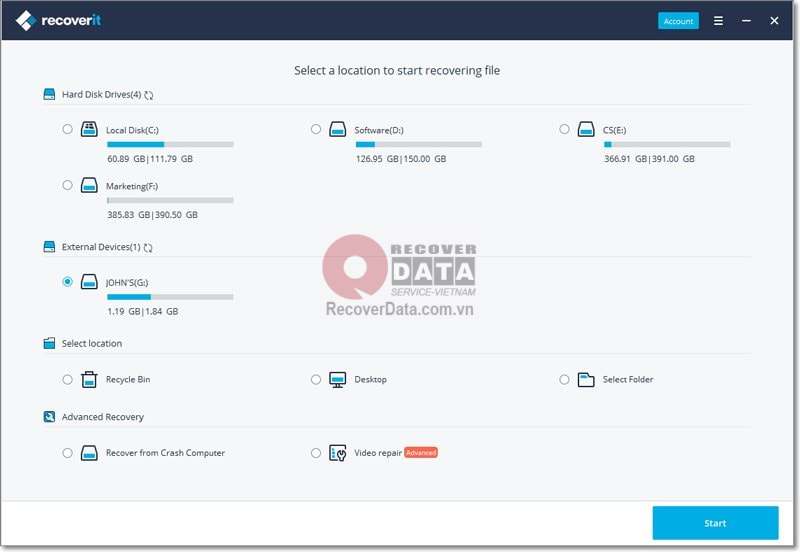Click the Hard Disk Drives section icon

pos(49,94)
